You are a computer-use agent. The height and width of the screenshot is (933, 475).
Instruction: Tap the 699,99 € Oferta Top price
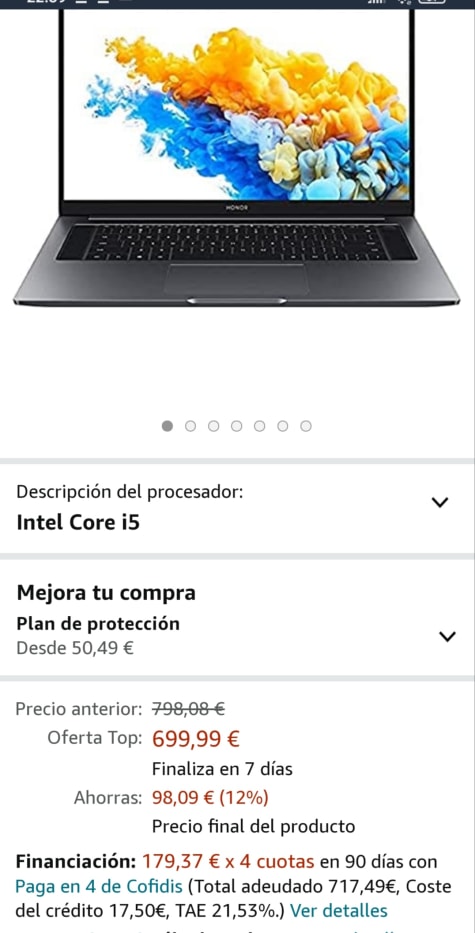pos(196,739)
